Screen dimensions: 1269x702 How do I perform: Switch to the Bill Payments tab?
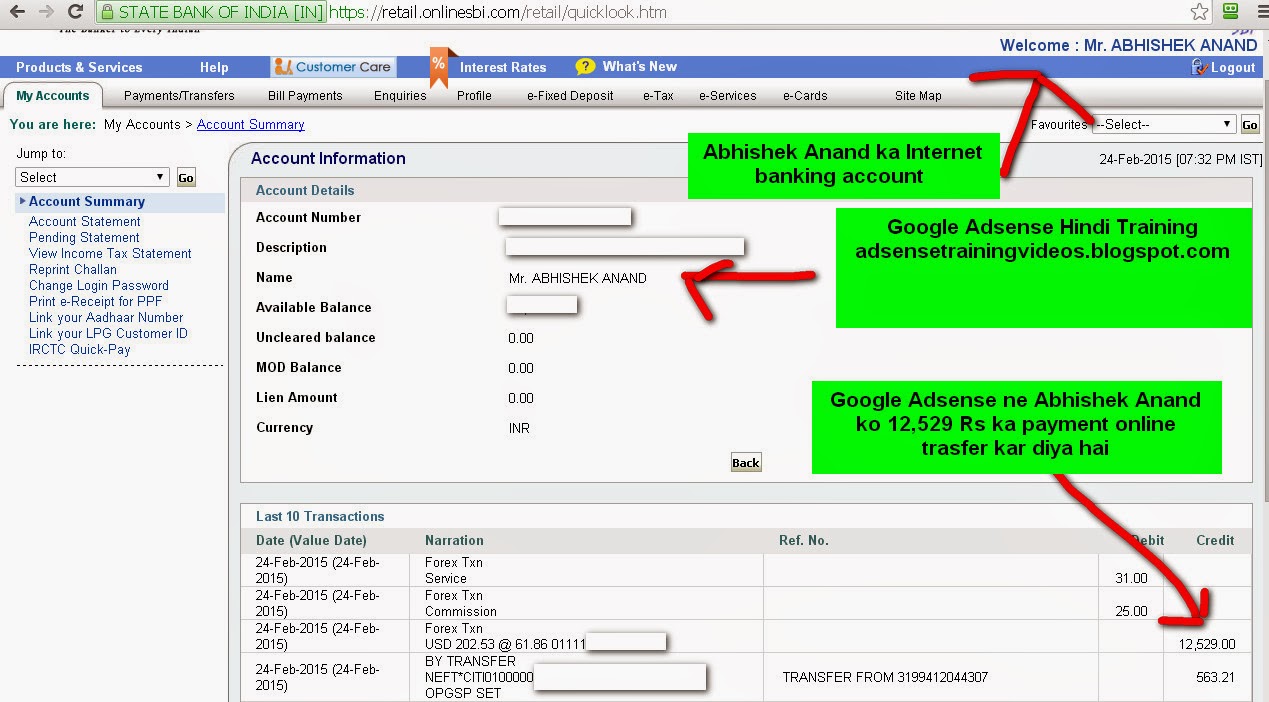305,96
